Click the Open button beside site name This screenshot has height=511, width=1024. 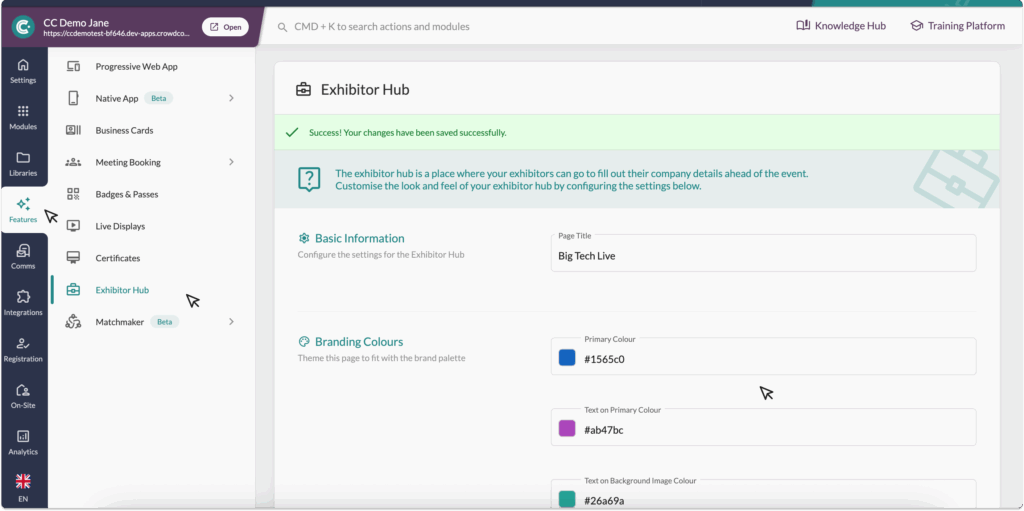click(225, 27)
